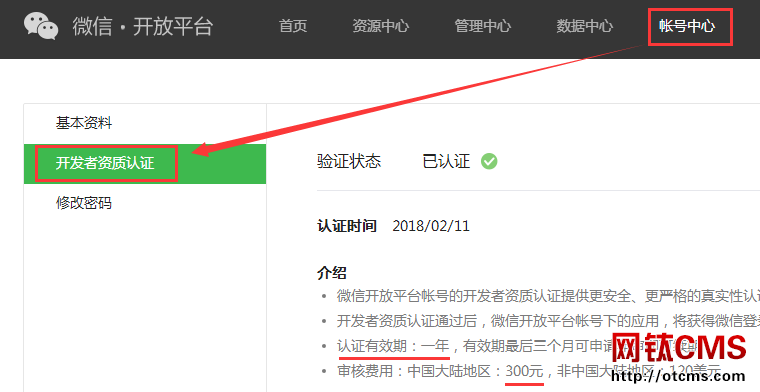The image size is (760, 392).
Task: Click the 微信·开放平台 title text
Action: (x=142, y=26)
